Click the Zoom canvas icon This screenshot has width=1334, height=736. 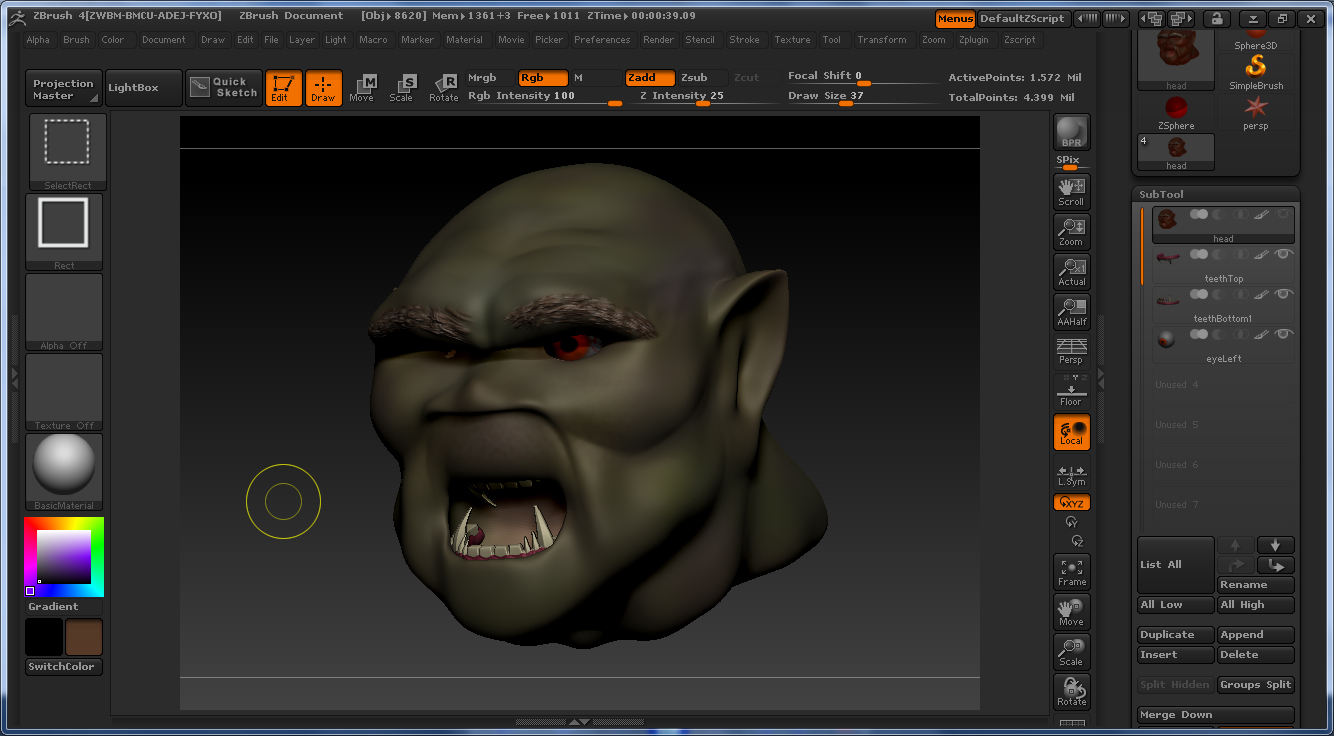(1071, 232)
